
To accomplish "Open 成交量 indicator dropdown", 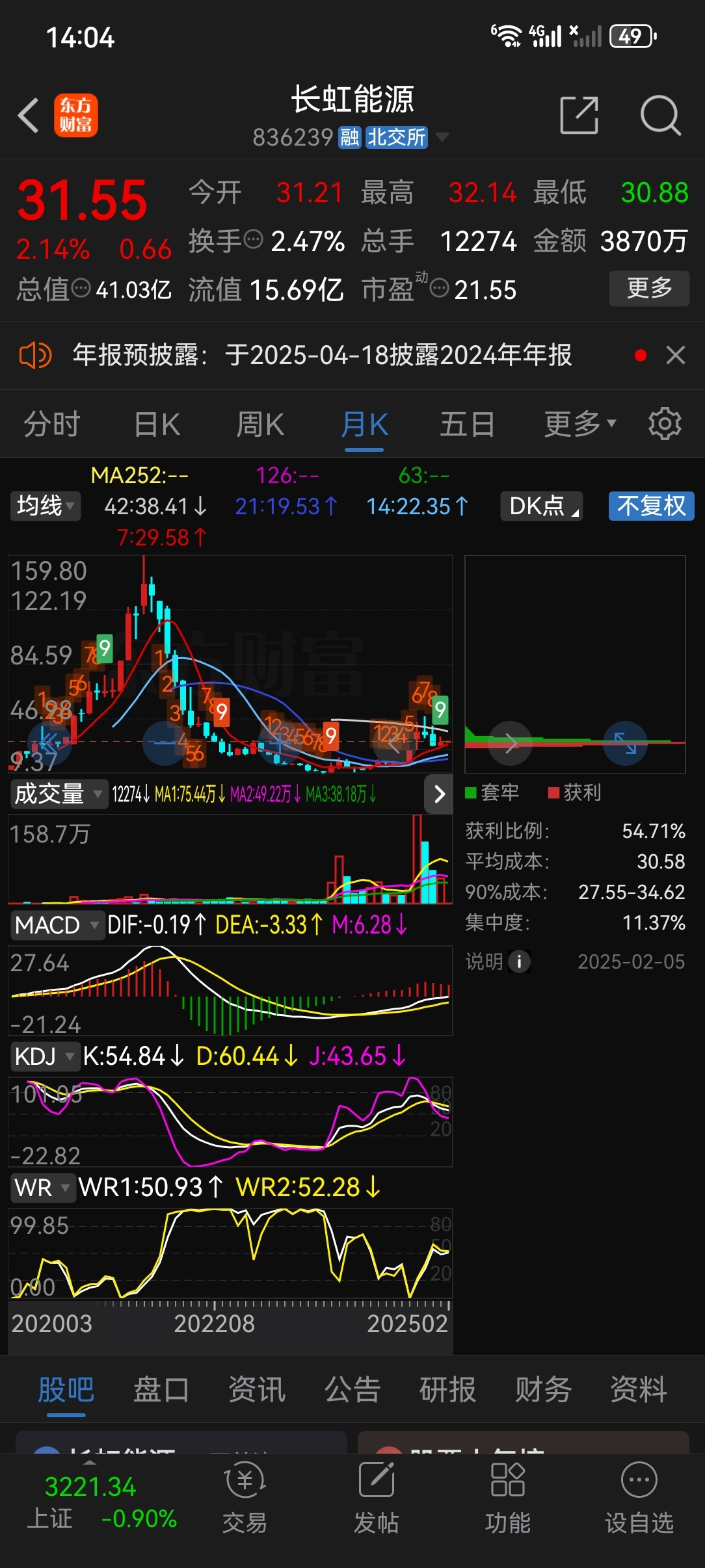I will coord(59,794).
